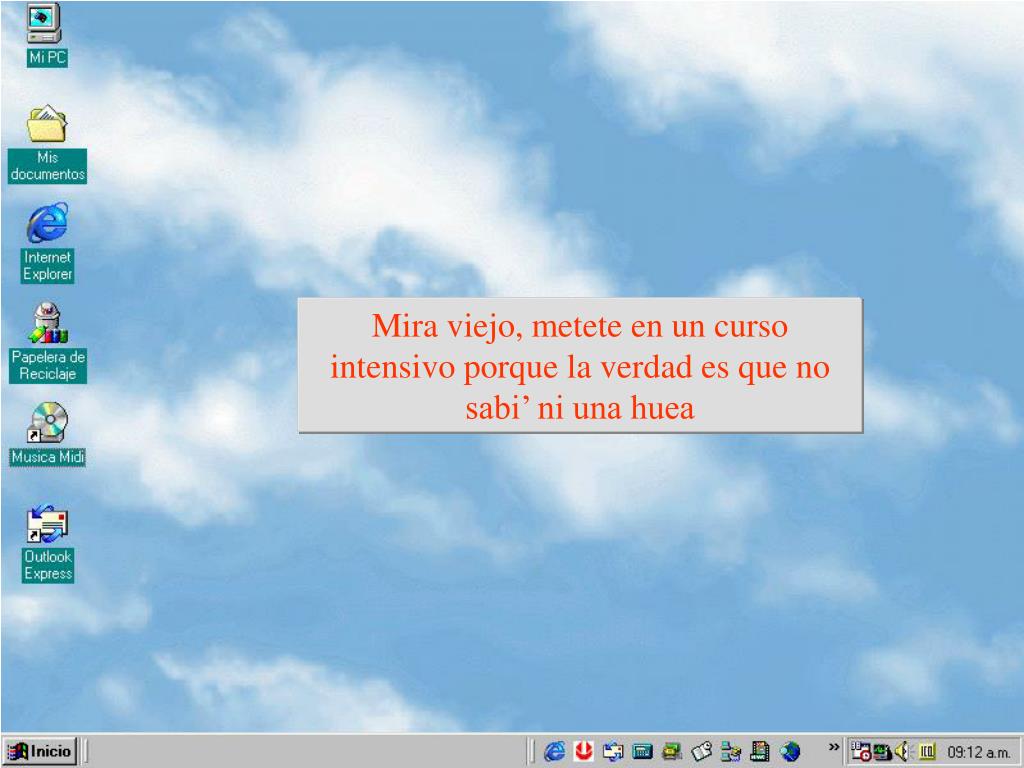This screenshot has height=768, width=1024.
Task: Open the task scheduler tray icon
Action: [861, 752]
